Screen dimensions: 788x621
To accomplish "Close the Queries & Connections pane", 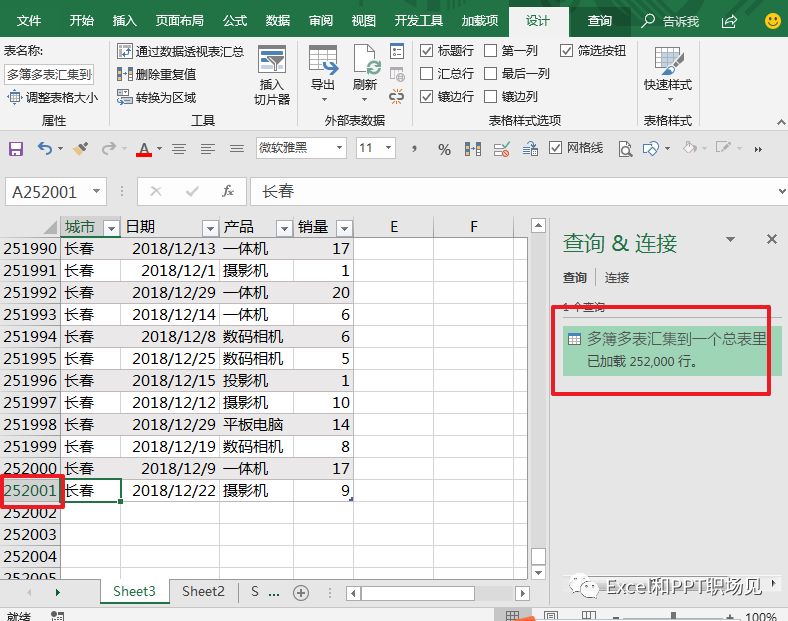I will click(x=772, y=239).
